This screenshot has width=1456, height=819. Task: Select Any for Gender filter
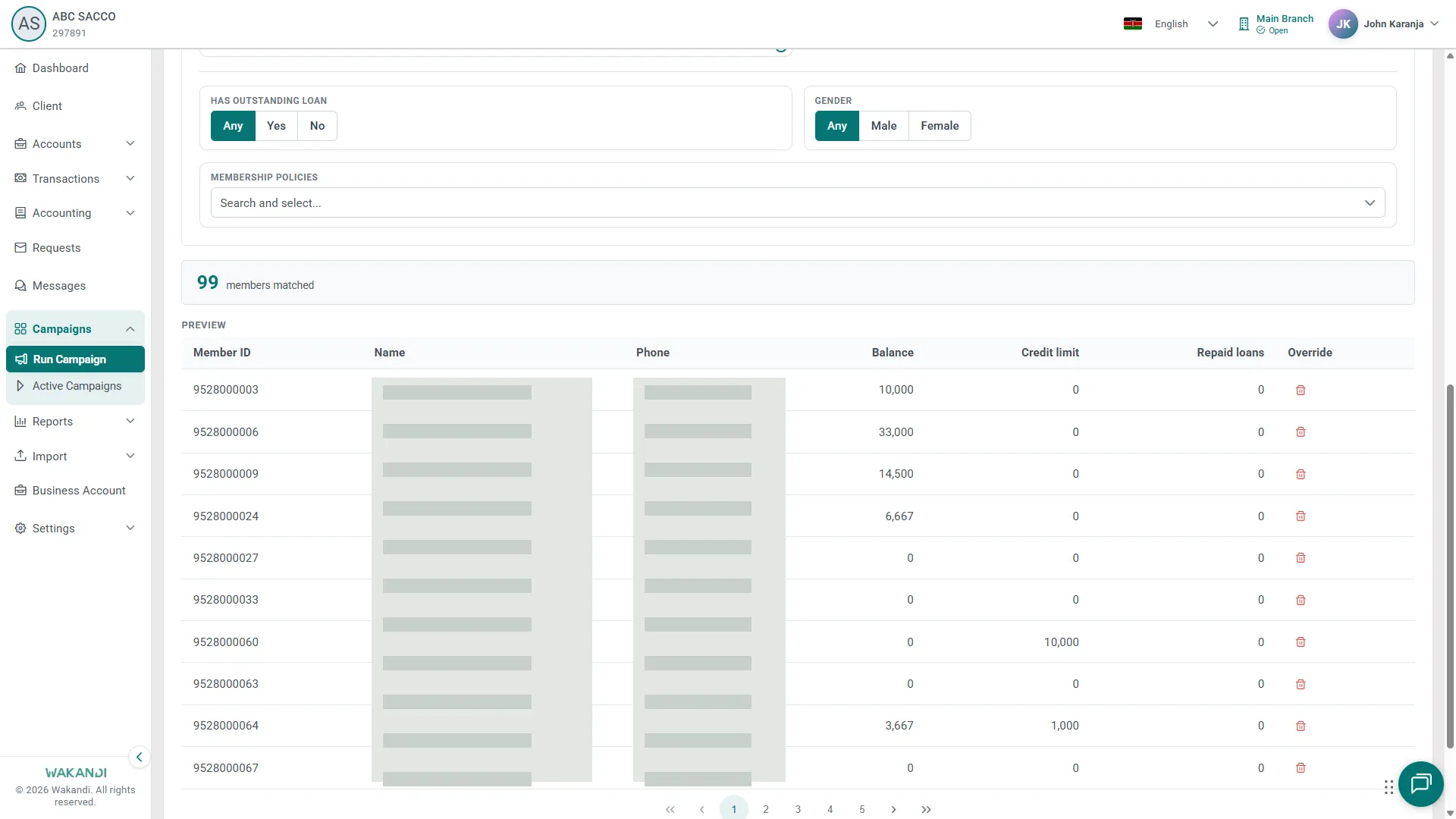click(x=837, y=126)
